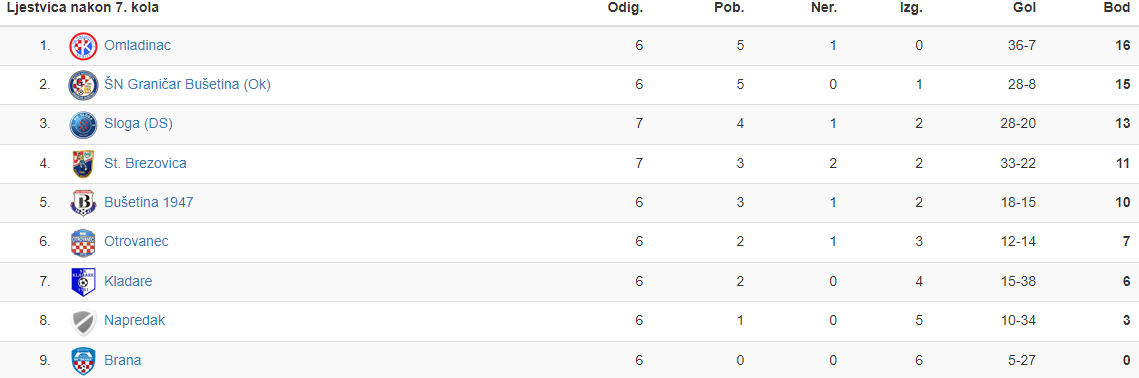
Task: Click the Kladare blue shield icon
Action: pyautogui.click(x=83, y=282)
